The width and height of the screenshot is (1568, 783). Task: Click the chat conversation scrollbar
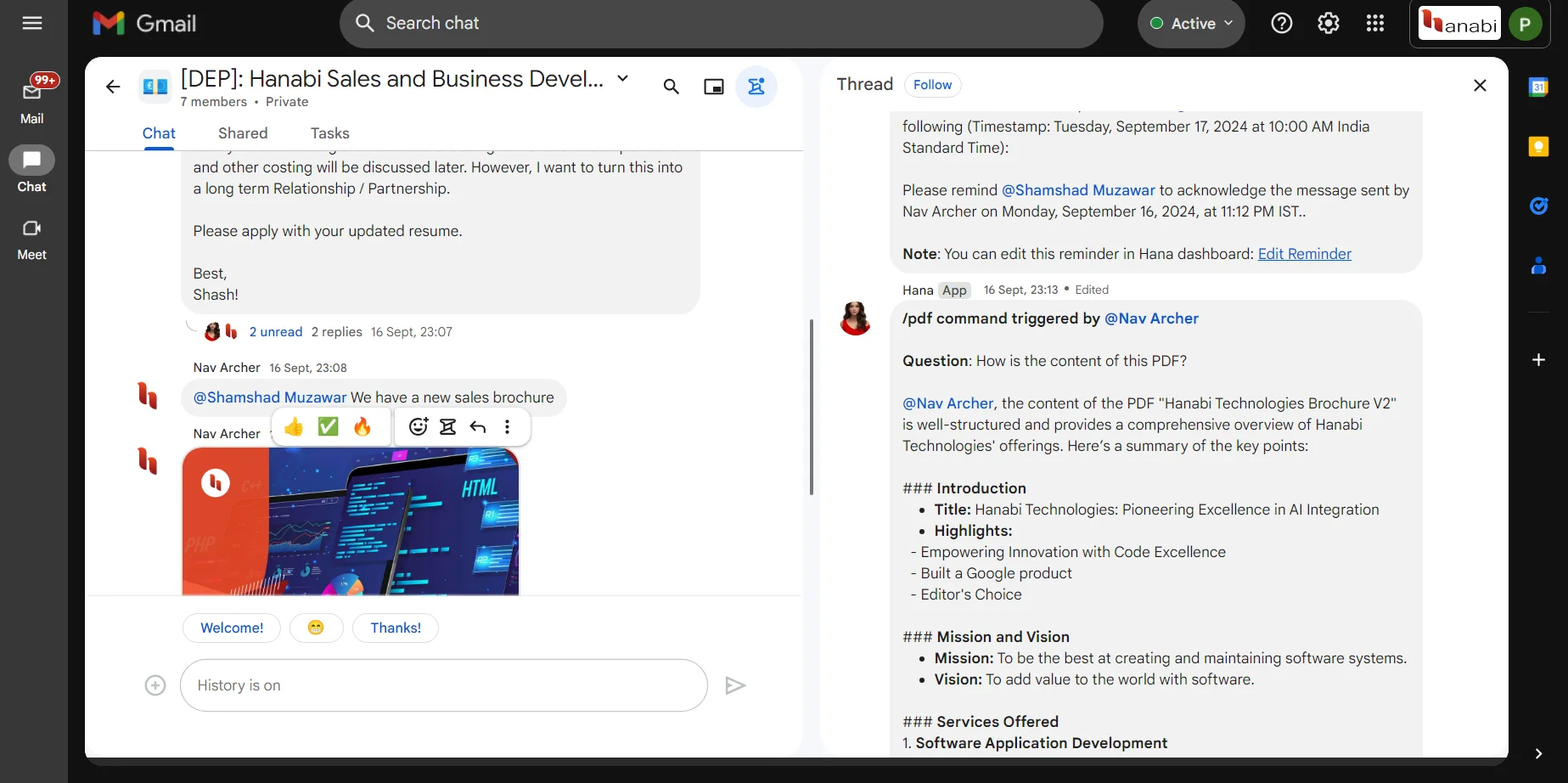[x=811, y=408]
